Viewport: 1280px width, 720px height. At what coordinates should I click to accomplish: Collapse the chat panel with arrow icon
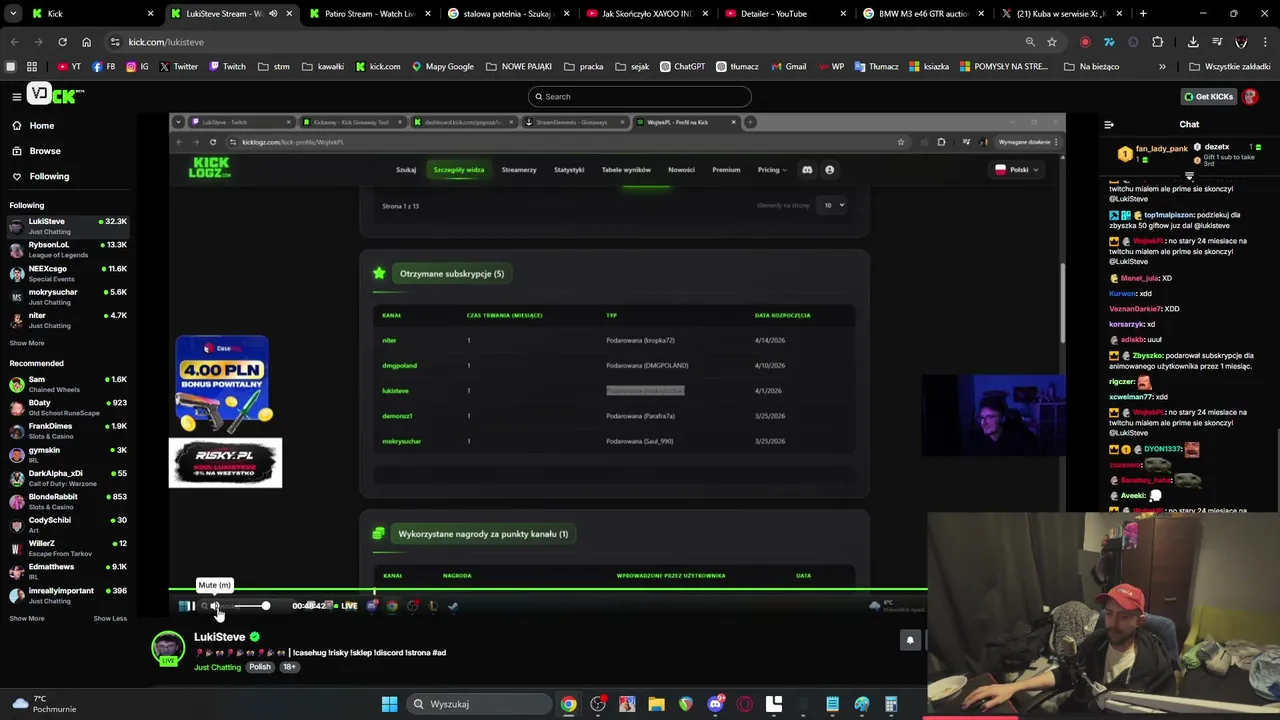(x=1108, y=125)
